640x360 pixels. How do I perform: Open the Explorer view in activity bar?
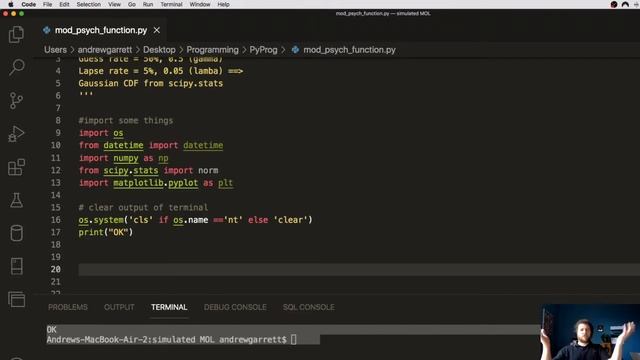[x=16, y=34]
